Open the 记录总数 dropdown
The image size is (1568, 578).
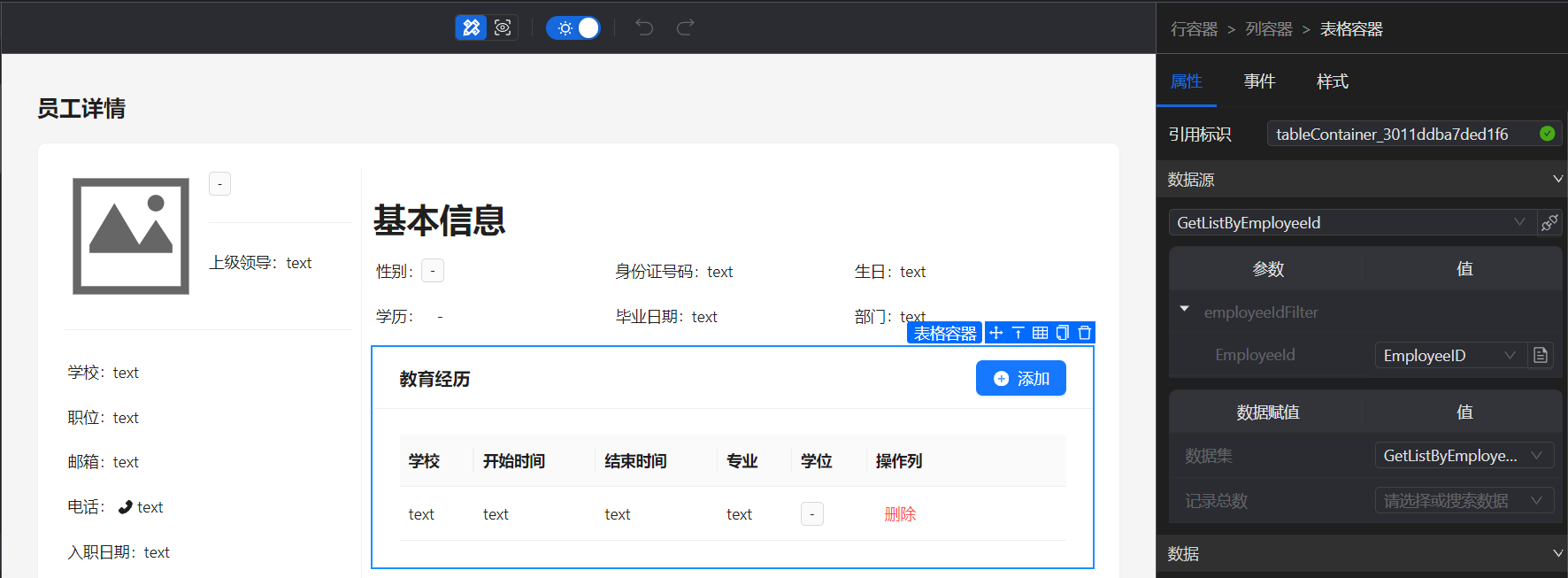coord(1464,501)
